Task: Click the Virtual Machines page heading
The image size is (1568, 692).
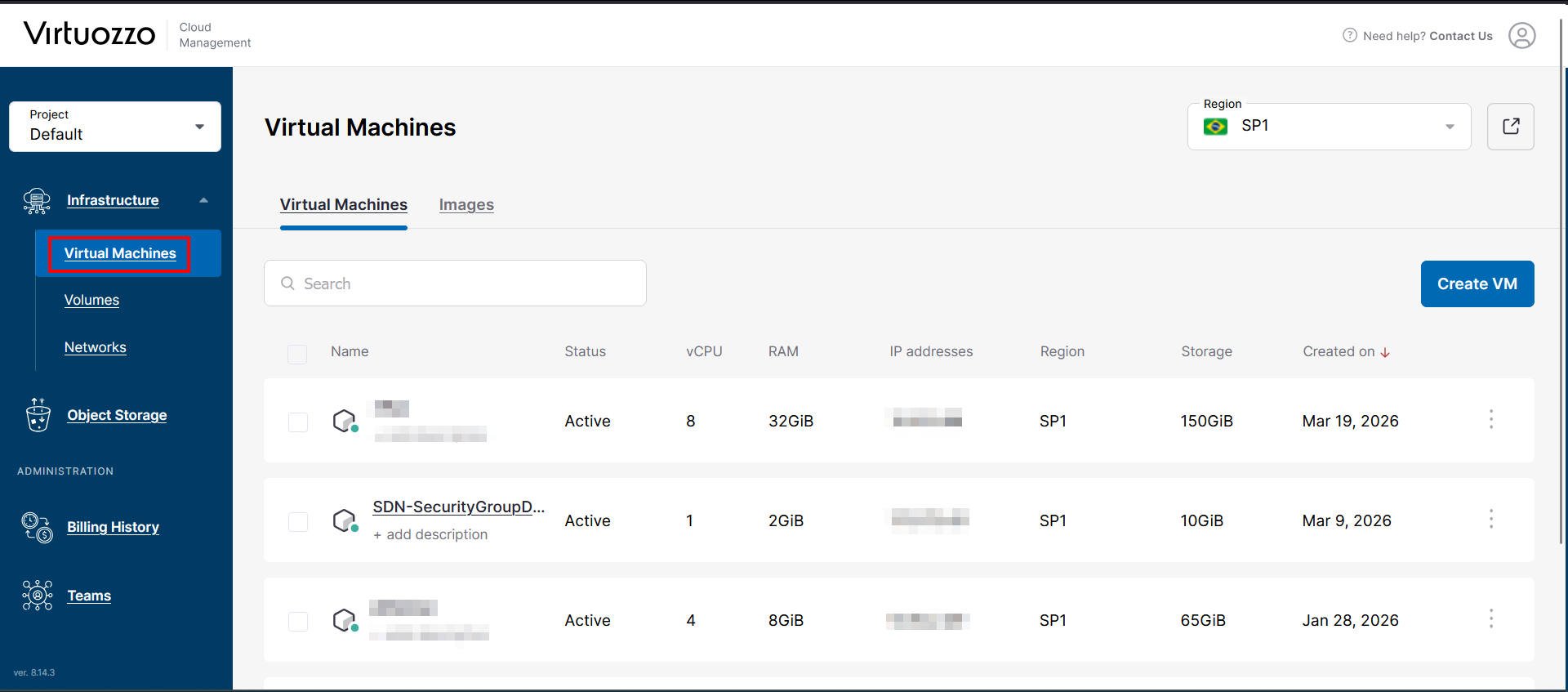Action: (360, 127)
